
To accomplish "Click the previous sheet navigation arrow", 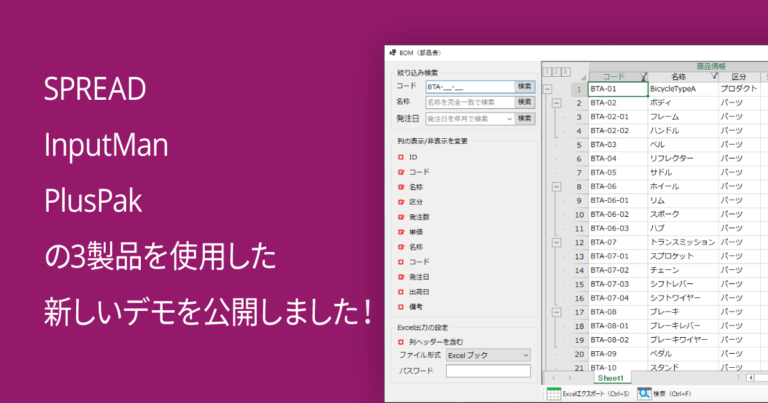I will click(x=553, y=378).
